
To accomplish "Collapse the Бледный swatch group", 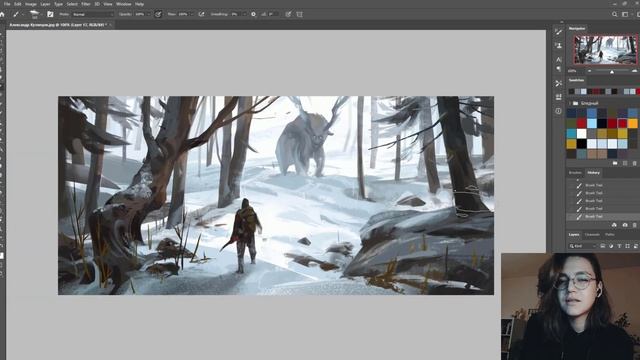I will click(571, 103).
